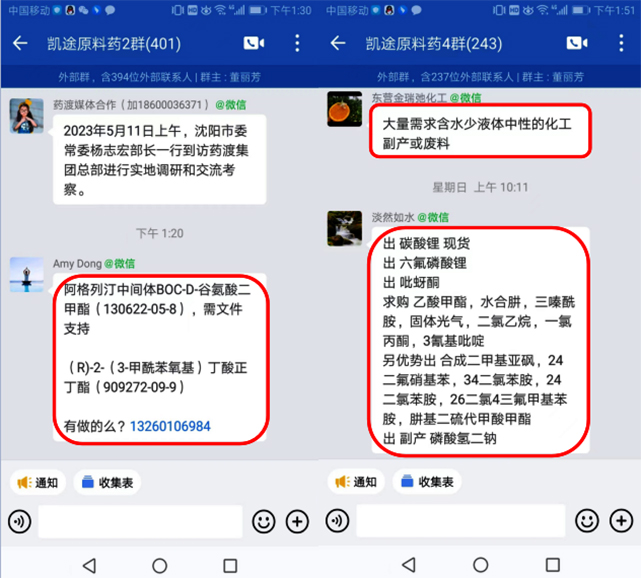Switch to voice input in left chat
This screenshot has height=578, width=641.
pos(19,522)
